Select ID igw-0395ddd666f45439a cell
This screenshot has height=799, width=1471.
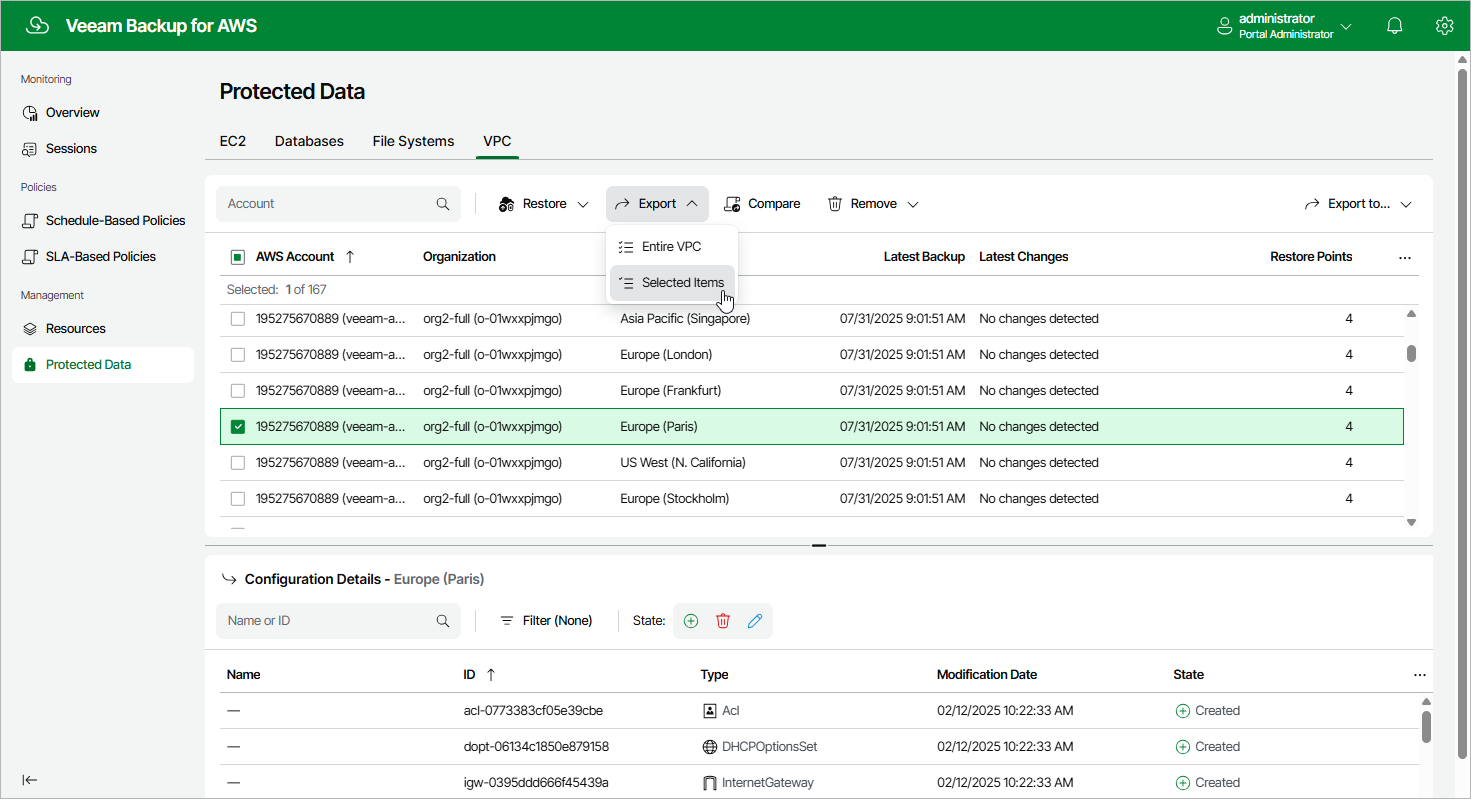click(536, 783)
